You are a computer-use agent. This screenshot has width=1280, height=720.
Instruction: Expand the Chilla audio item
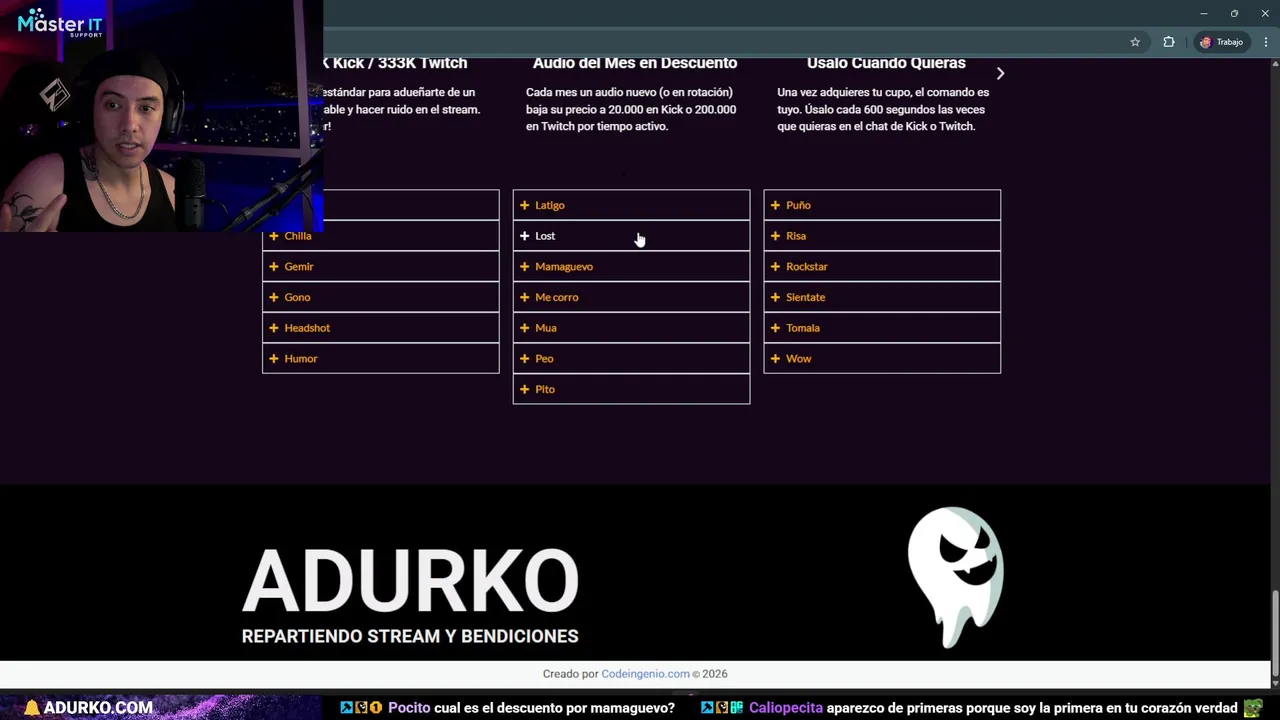[x=380, y=236]
